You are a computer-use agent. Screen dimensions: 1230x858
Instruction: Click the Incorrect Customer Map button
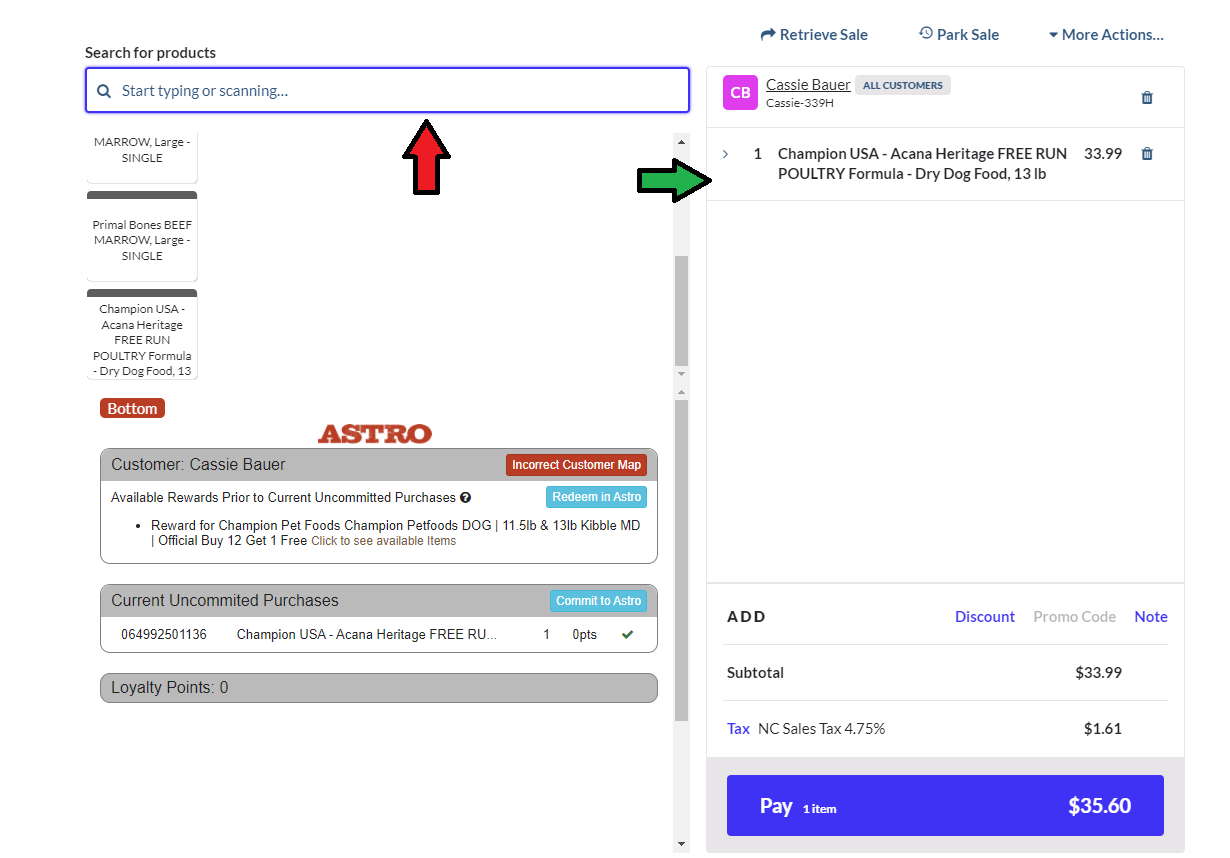click(576, 465)
